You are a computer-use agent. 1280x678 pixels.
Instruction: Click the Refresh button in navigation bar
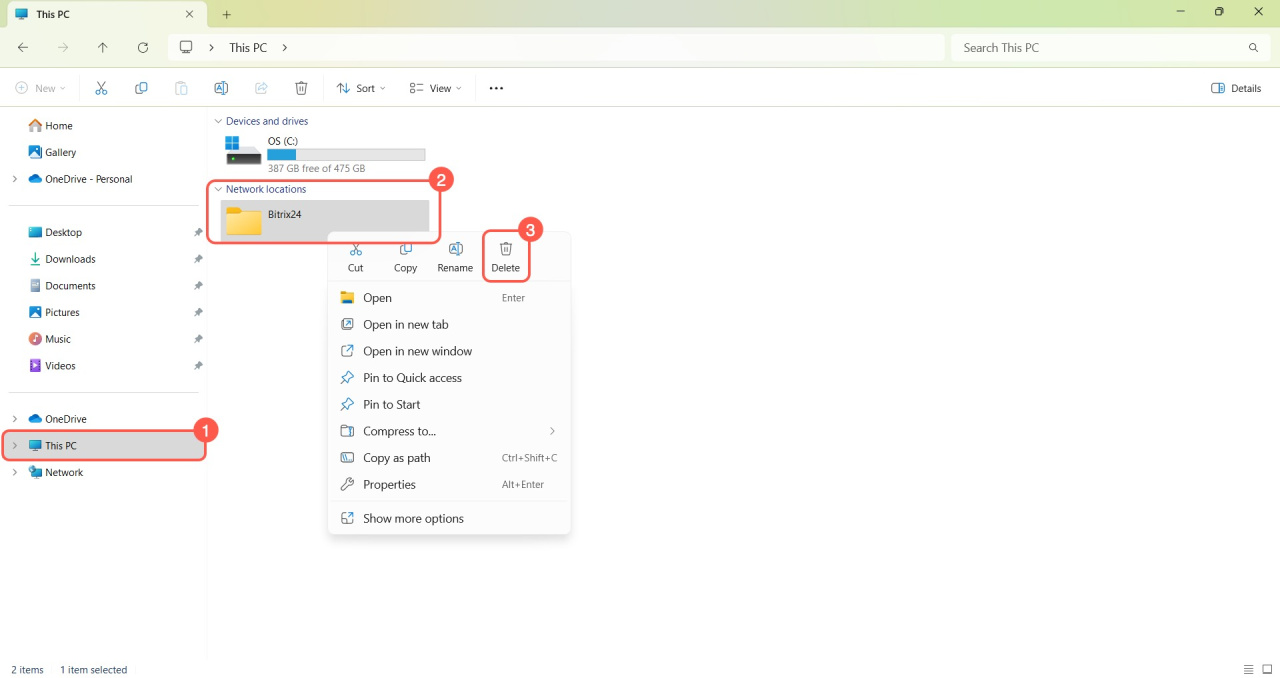143,47
